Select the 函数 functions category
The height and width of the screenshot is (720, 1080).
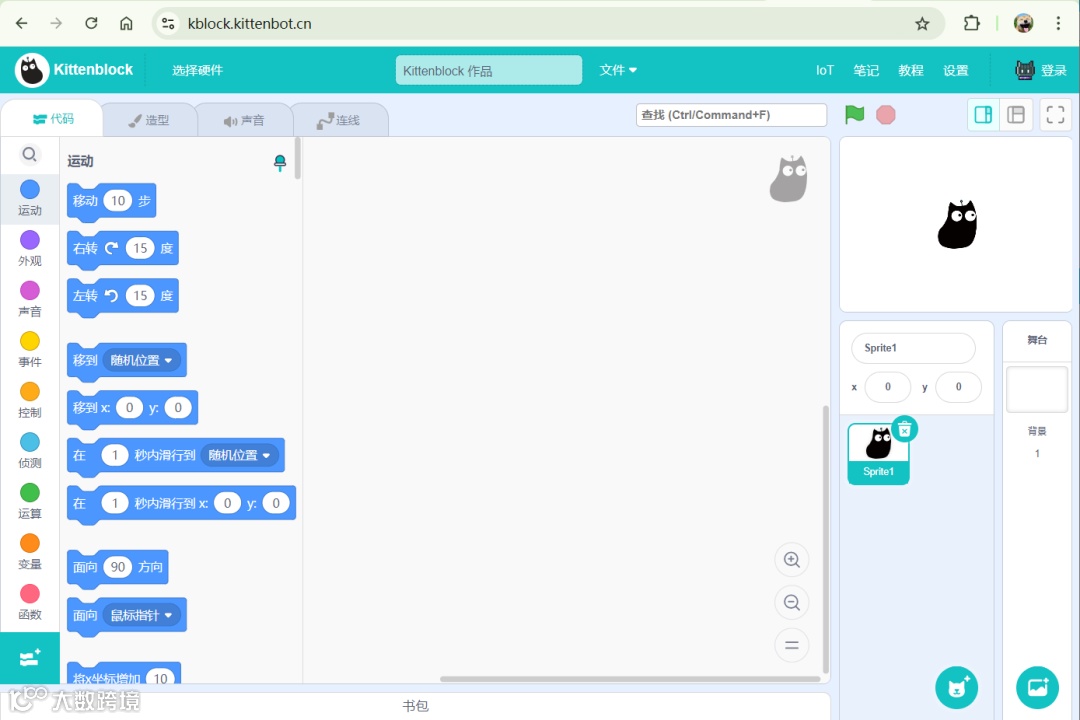coord(30,602)
